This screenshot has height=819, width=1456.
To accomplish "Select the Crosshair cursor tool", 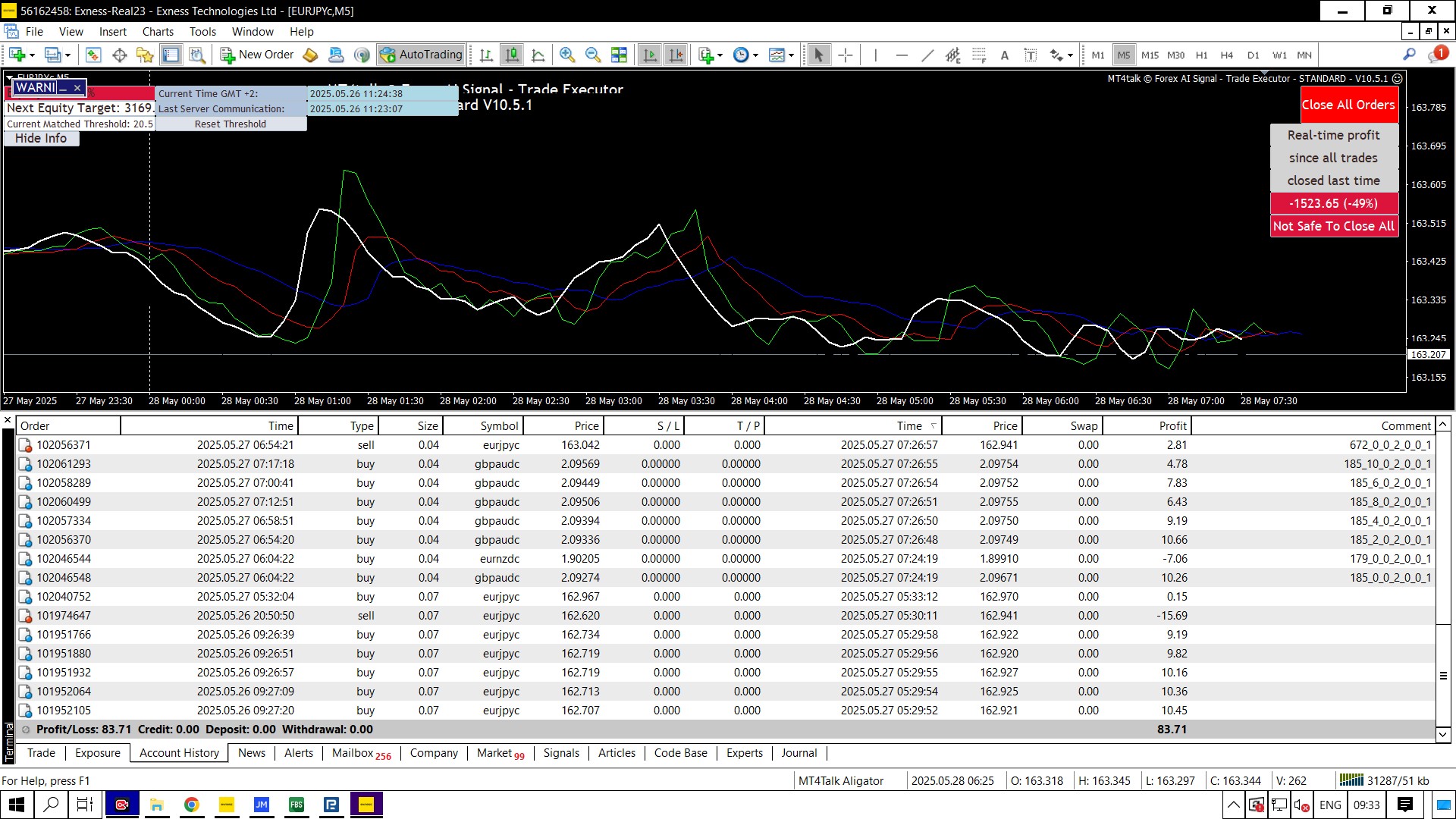I will click(x=846, y=55).
